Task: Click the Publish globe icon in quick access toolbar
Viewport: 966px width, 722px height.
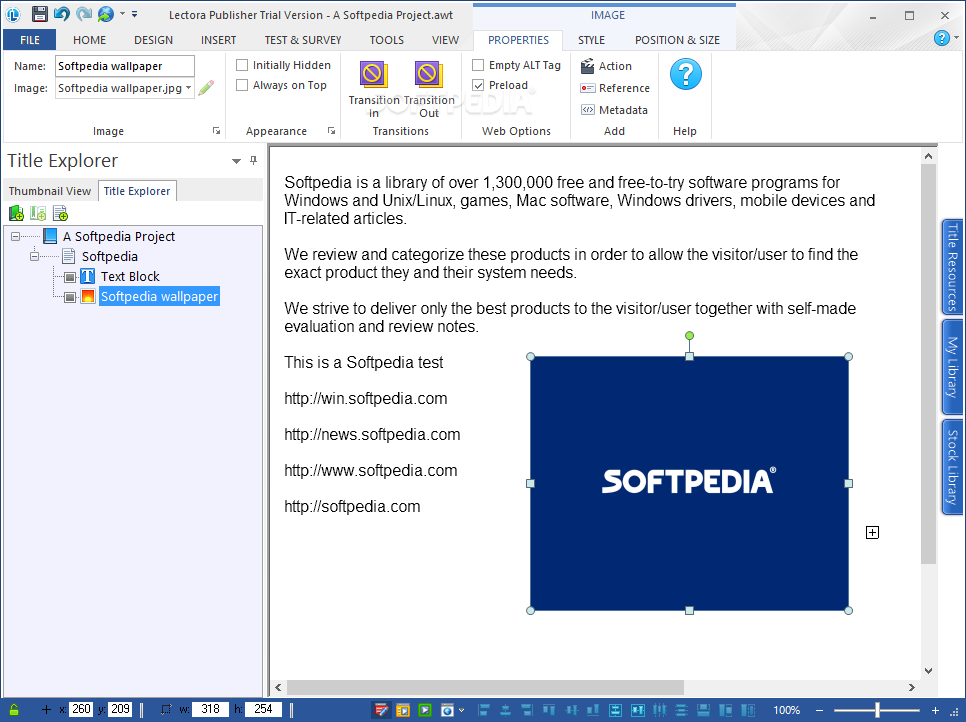Action: click(x=106, y=14)
